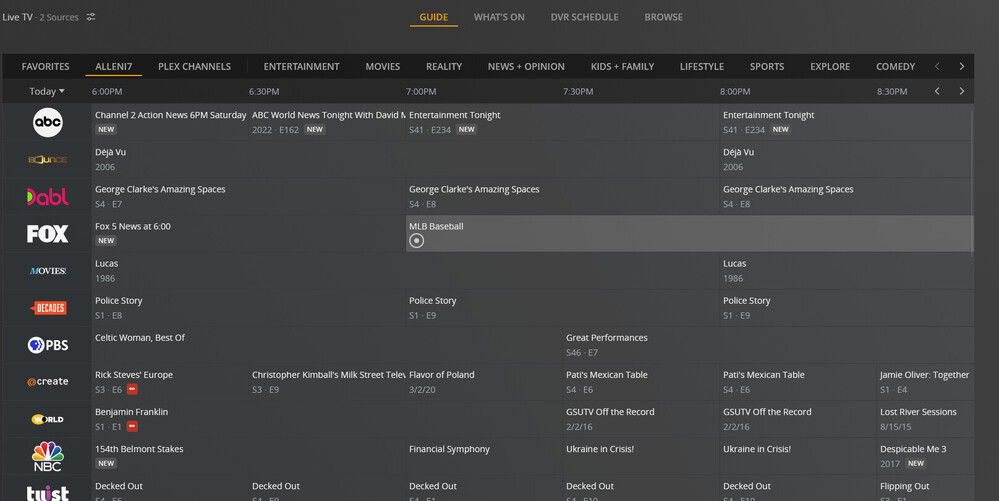Screen dimensions: 999x501
Task: Switch to the What's On tab
Action: coord(499,17)
